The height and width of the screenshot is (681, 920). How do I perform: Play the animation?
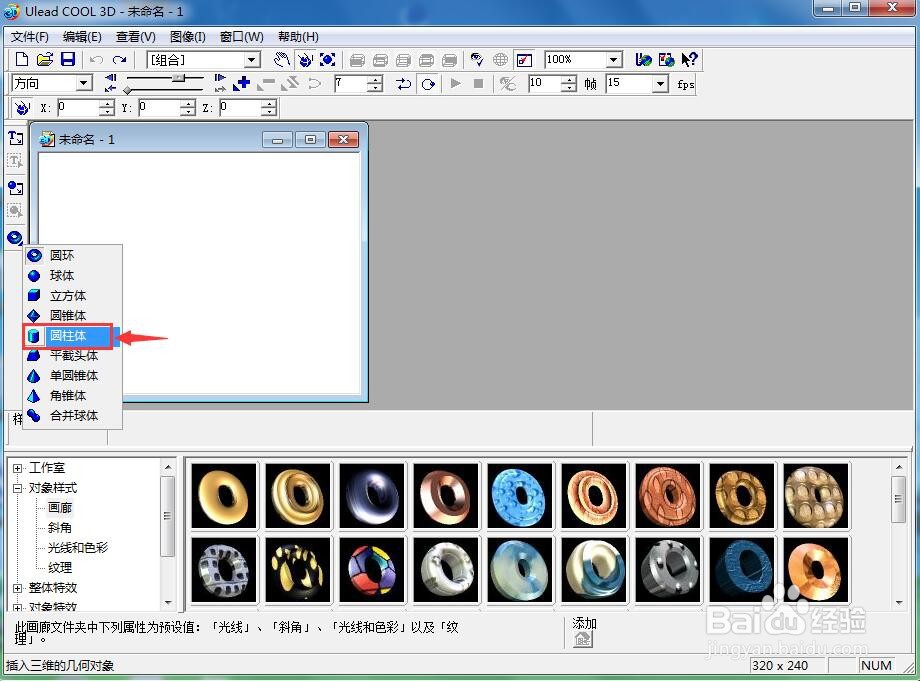[x=455, y=83]
